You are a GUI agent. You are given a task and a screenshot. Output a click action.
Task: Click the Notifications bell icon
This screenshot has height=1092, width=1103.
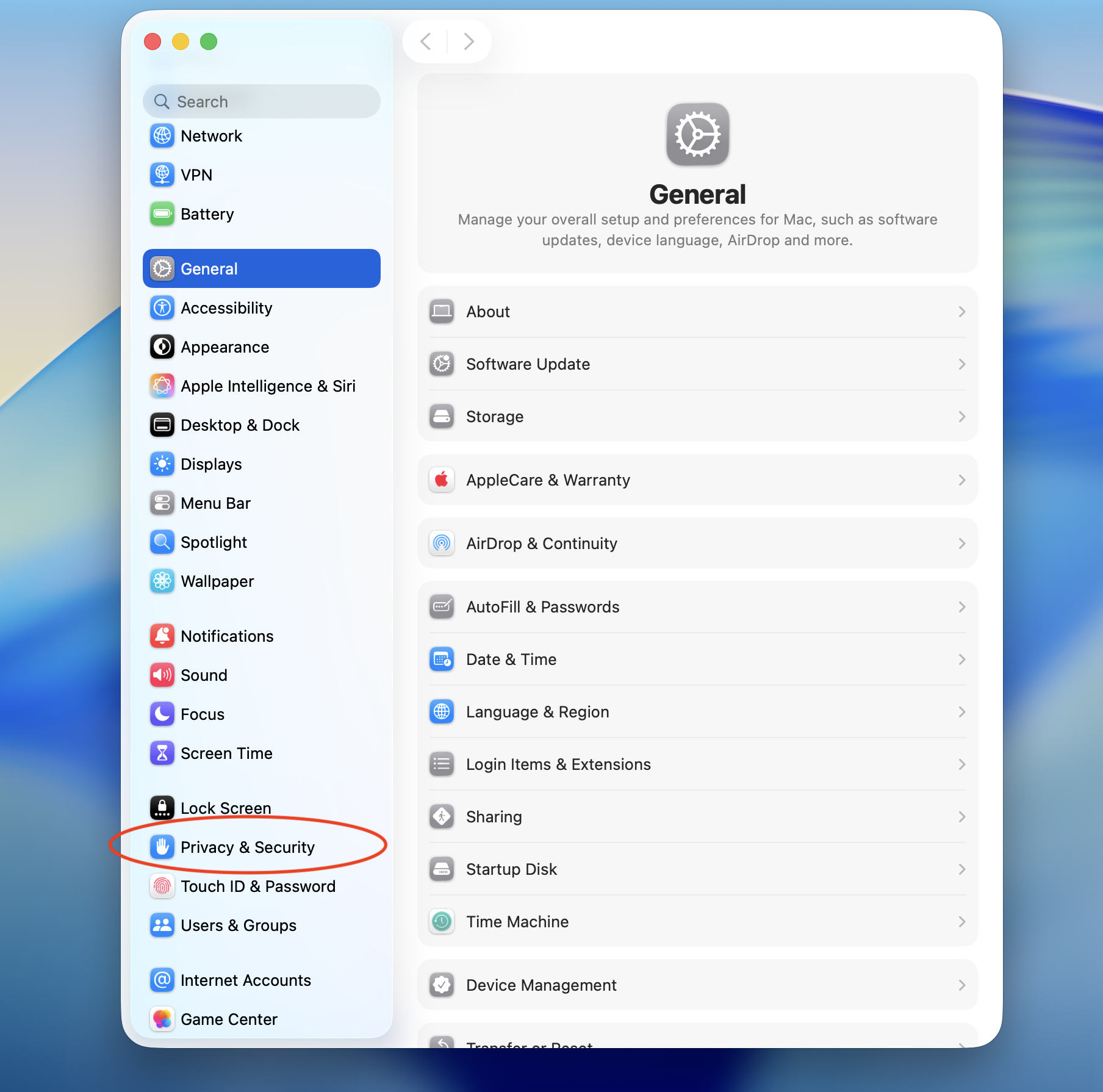[162, 636]
